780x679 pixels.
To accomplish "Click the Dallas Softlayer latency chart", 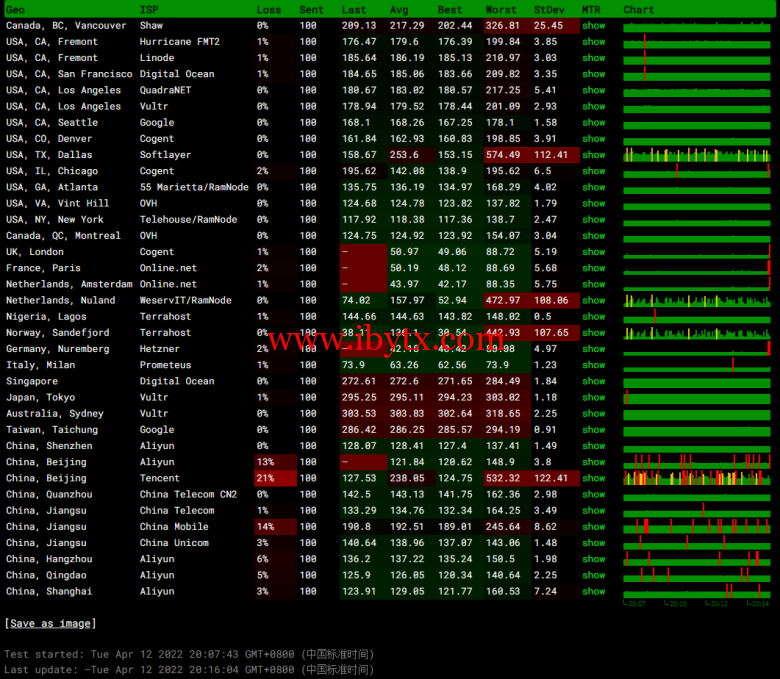I will (x=696, y=155).
